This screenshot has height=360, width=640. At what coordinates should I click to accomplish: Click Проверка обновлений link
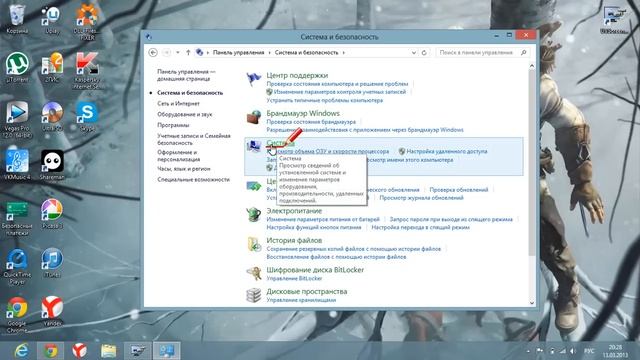pos(459,189)
